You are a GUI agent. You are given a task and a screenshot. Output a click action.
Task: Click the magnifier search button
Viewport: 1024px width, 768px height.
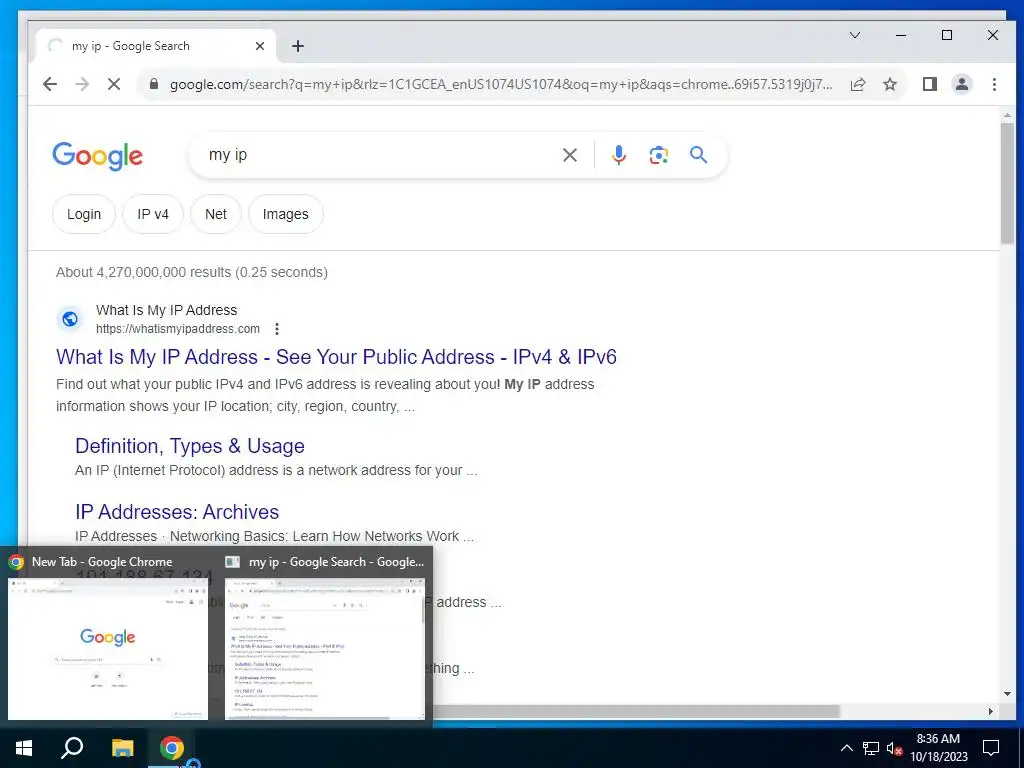[698, 155]
